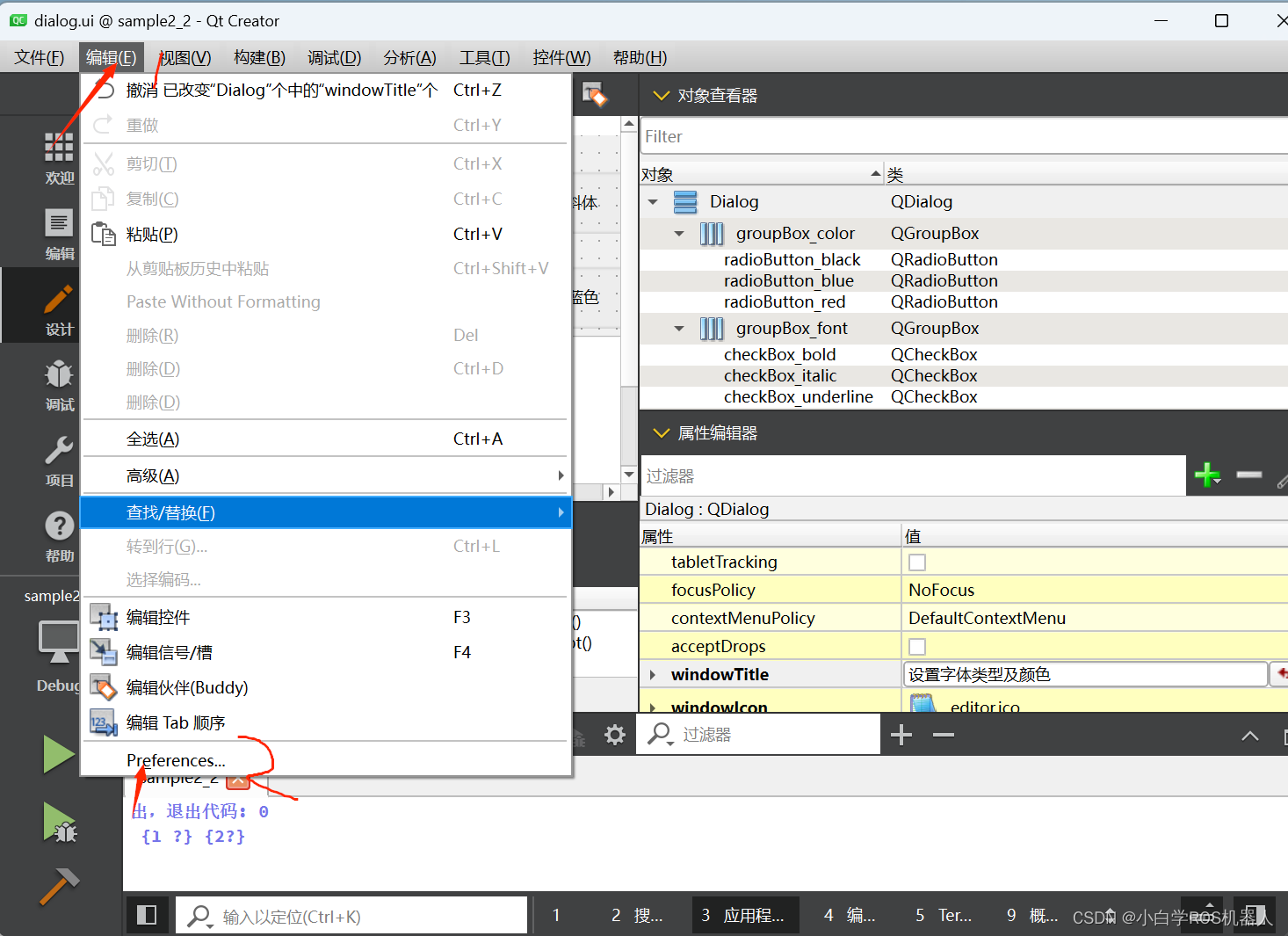Image resolution: width=1288 pixels, height=936 pixels.
Task: Open the 高级(A) submenu
Action: (326, 475)
